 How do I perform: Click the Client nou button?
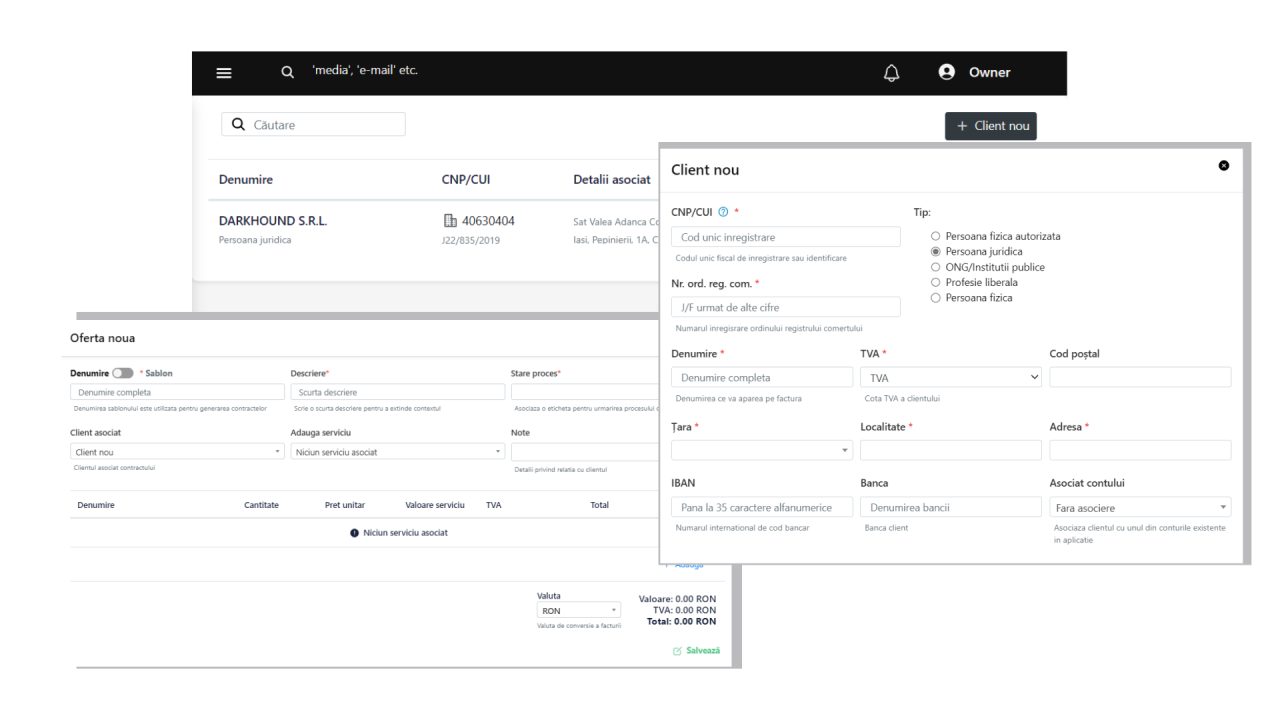click(x=990, y=126)
